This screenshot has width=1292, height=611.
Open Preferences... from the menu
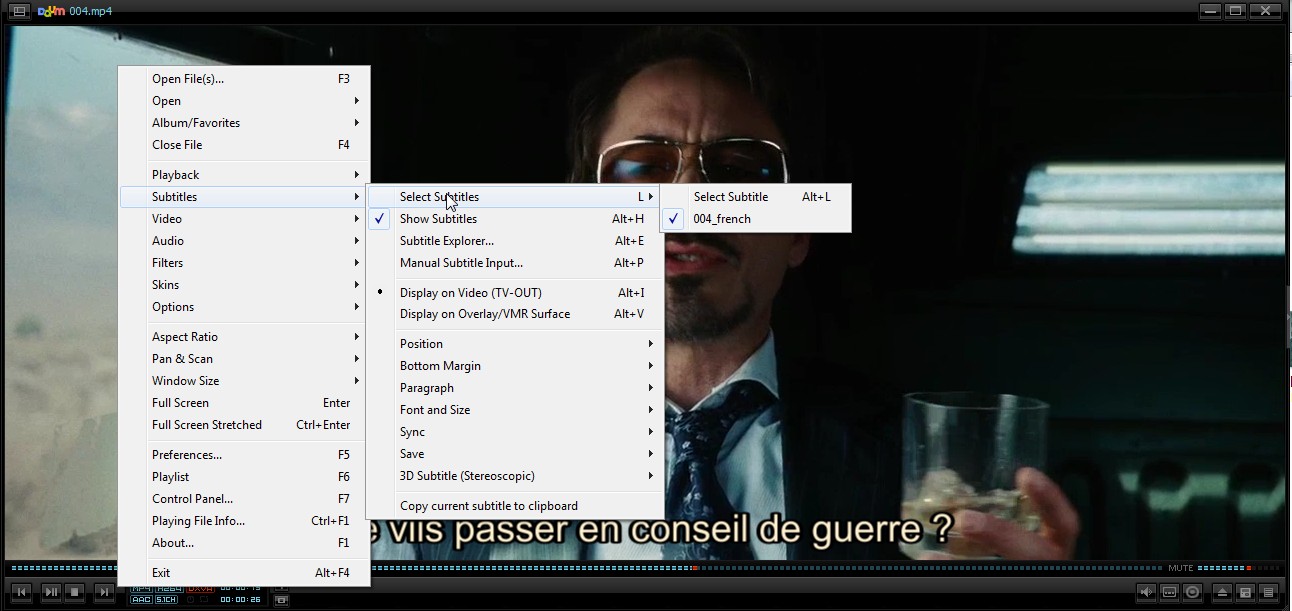tap(244, 455)
